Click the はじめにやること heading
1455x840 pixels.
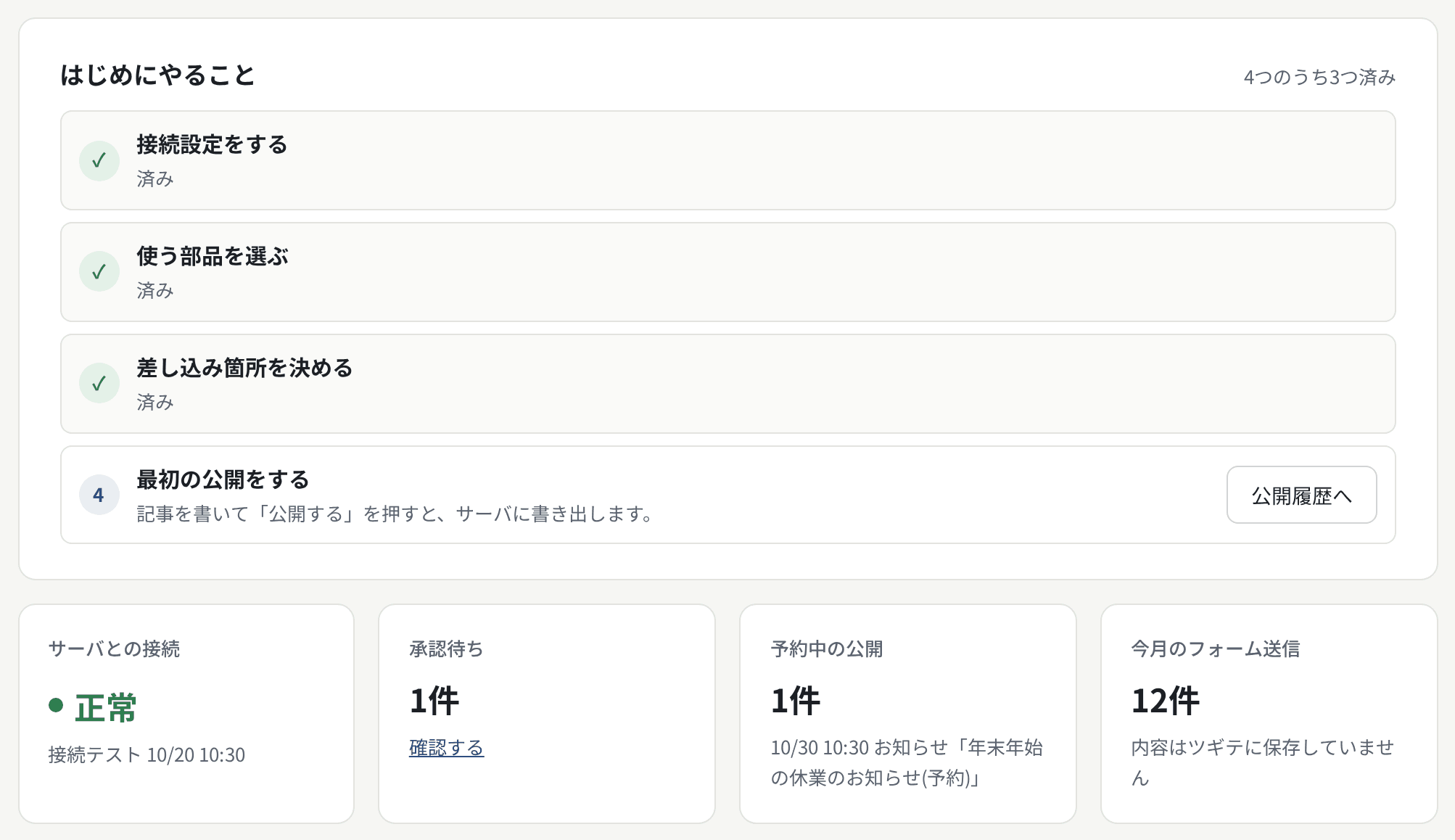[157, 75]
